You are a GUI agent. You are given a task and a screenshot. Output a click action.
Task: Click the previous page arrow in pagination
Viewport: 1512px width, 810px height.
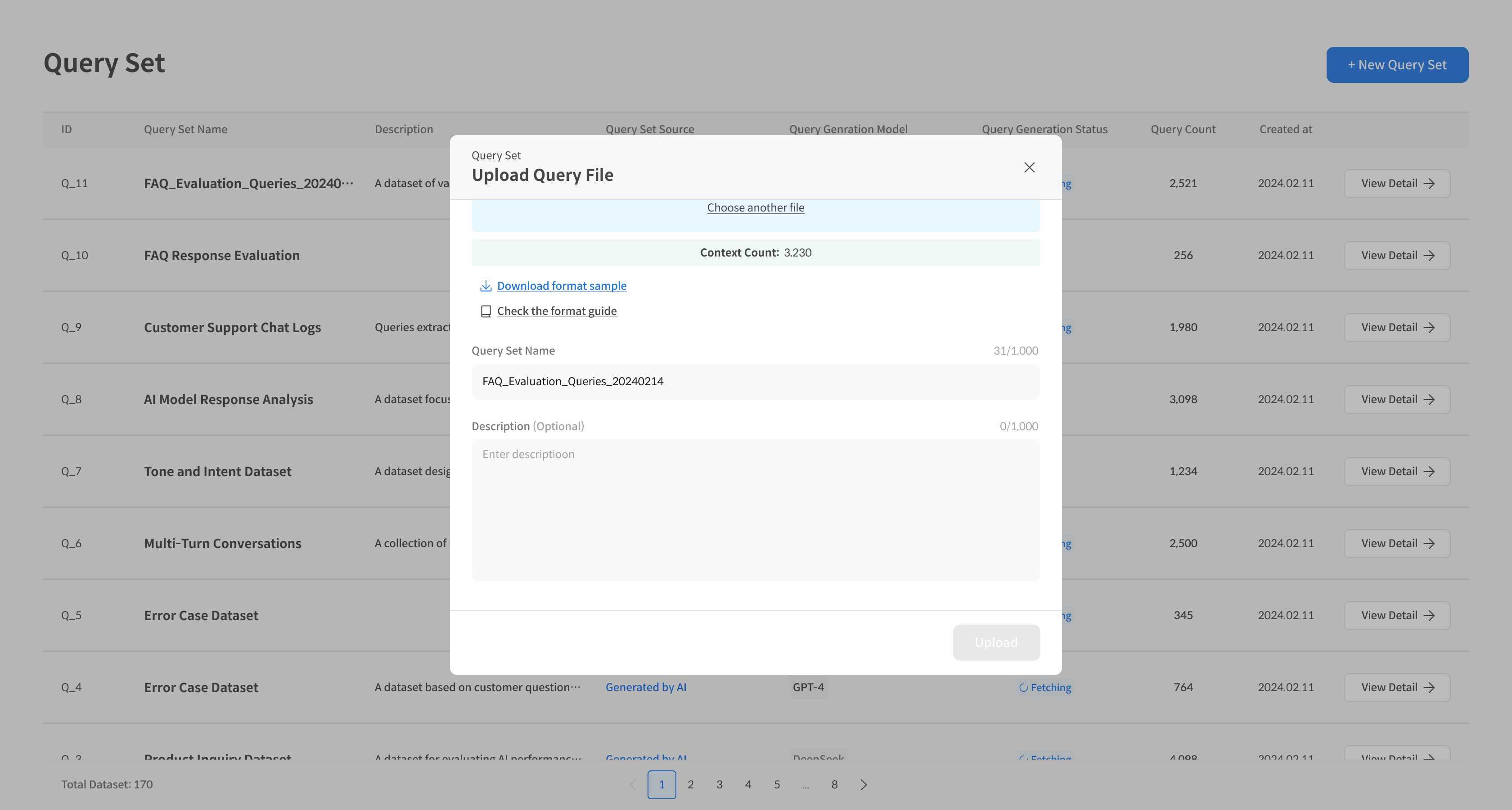click(633, 785)
